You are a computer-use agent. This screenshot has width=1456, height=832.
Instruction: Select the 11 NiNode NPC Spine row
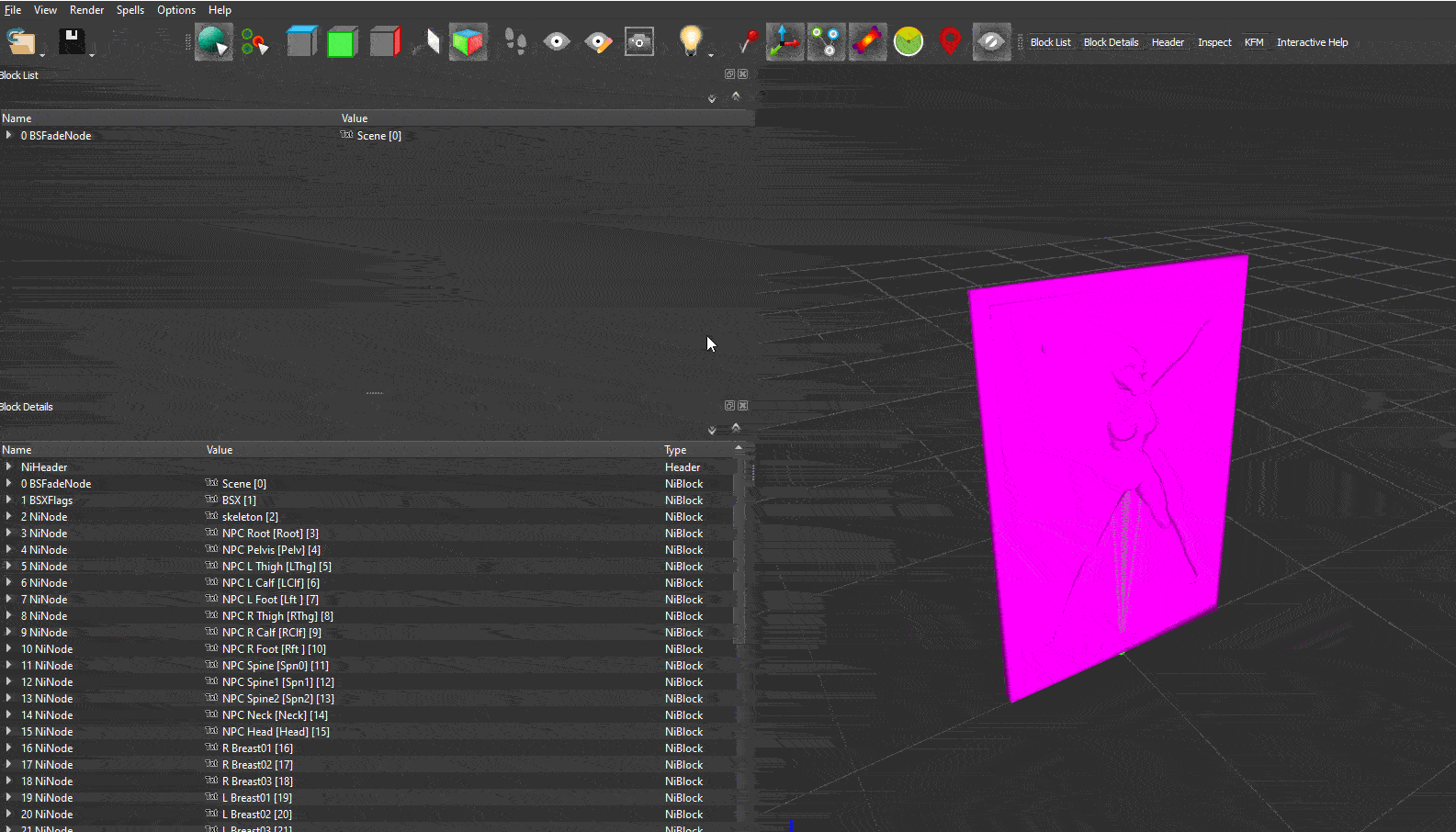[x=367, y=665]
